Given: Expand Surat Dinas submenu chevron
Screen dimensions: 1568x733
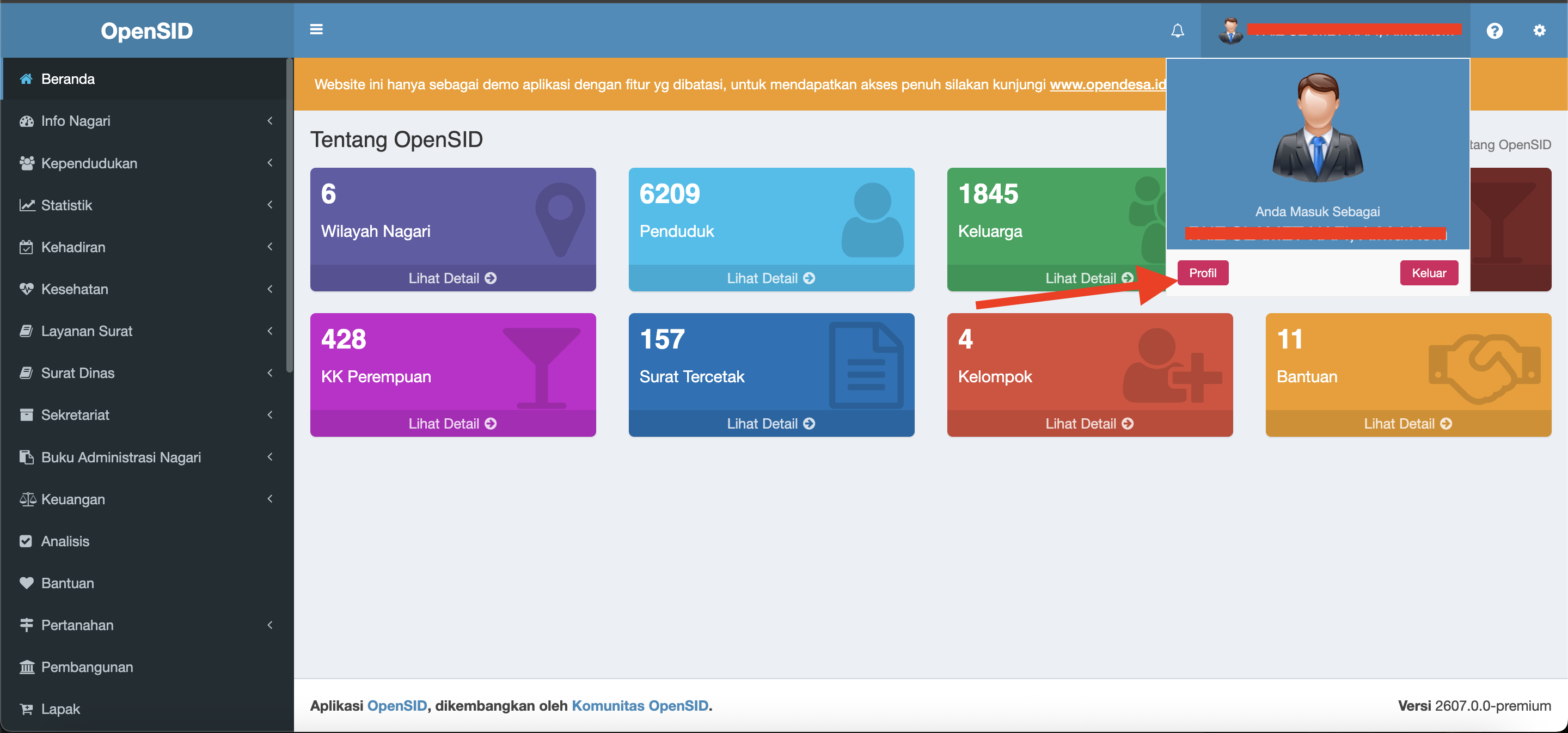Looking at the screenshot, I should click(x=269, y=373).
